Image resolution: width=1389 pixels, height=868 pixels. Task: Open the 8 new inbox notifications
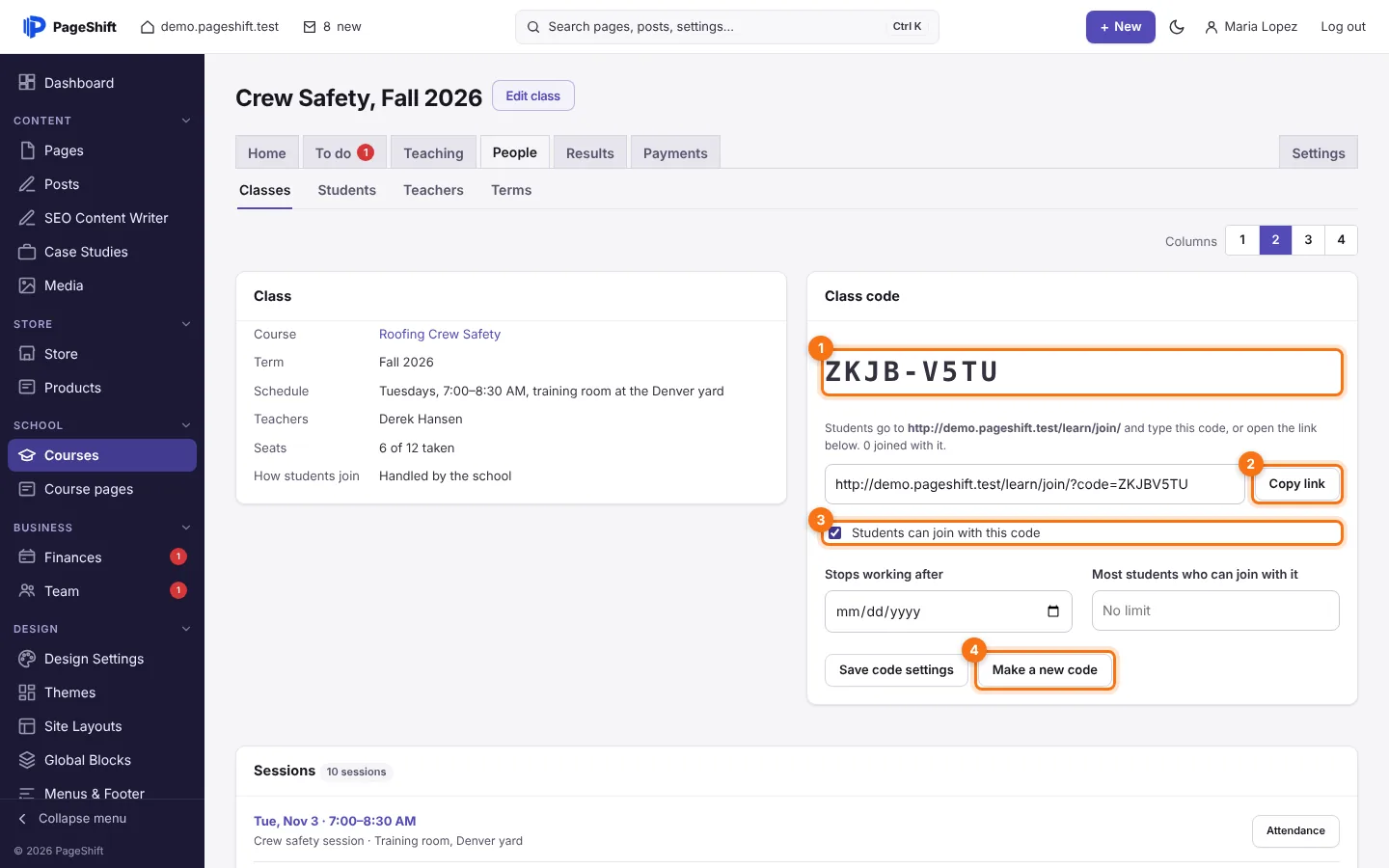332,27
